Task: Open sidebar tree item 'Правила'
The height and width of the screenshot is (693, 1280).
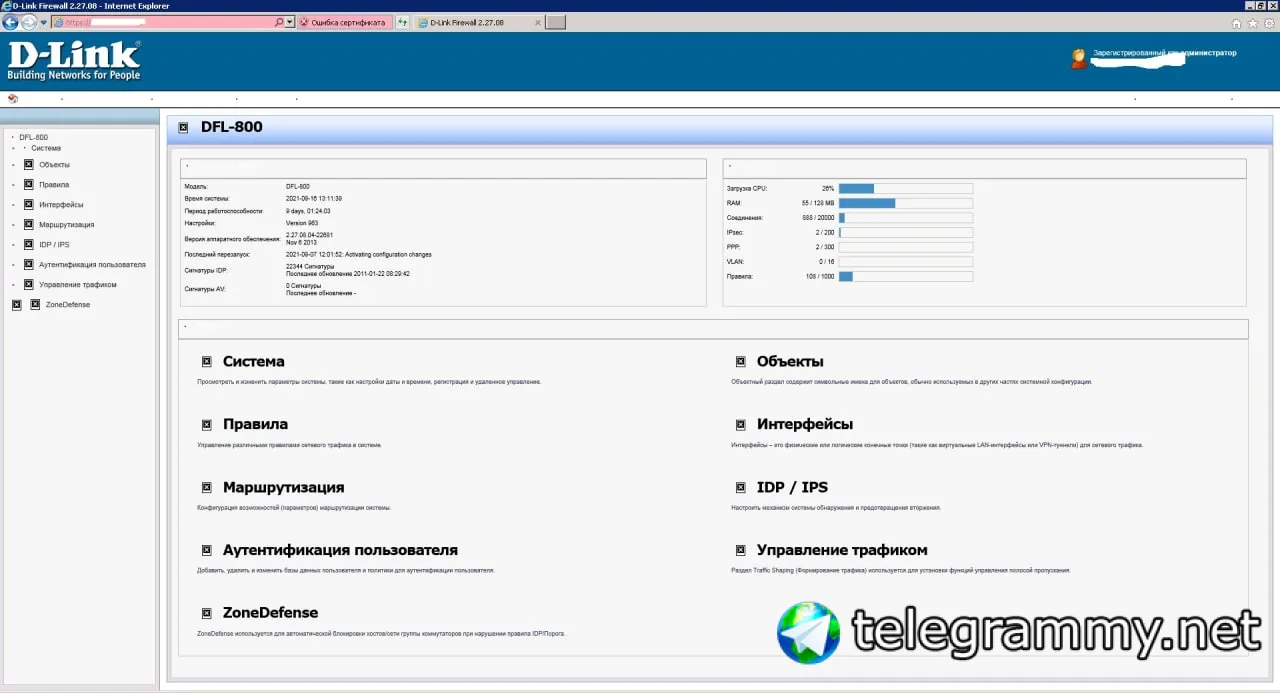Action: pyautogui.click(x=54, y=184)
